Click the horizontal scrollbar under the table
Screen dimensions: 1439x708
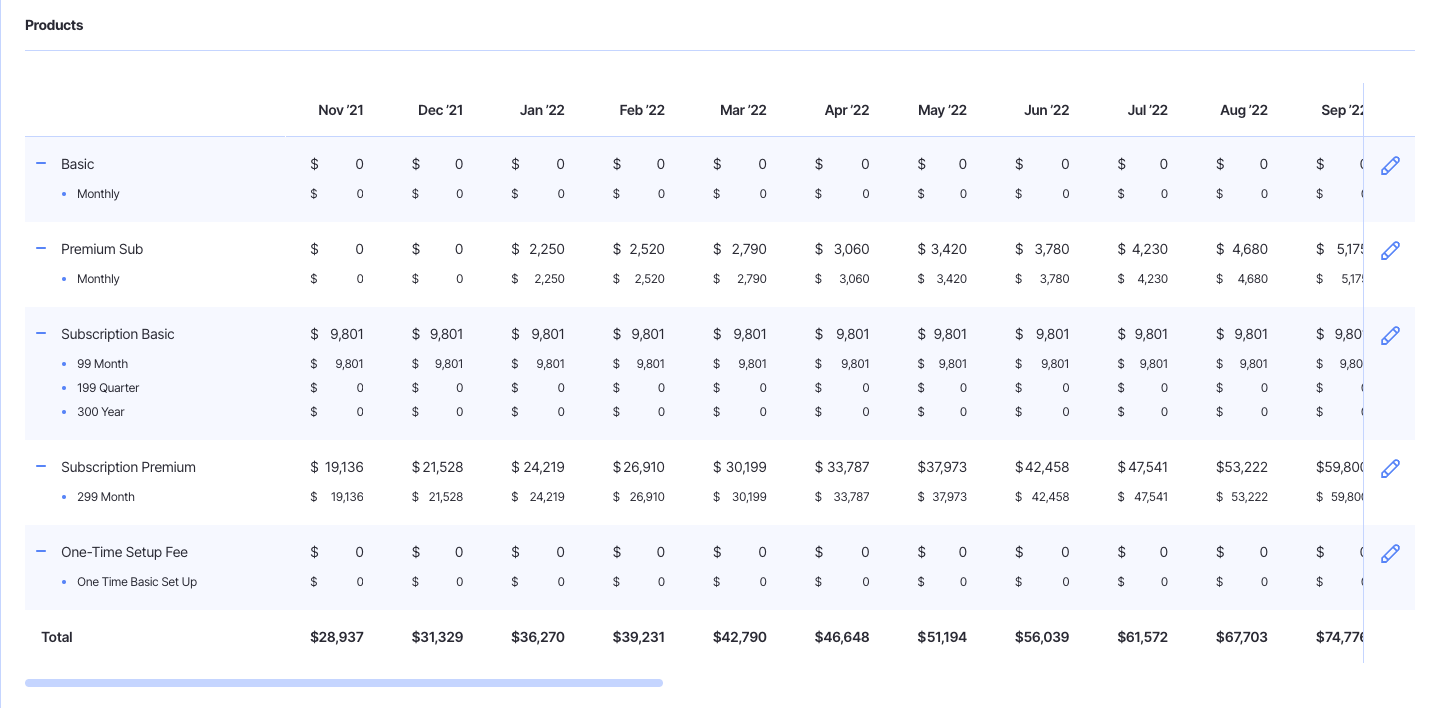pos(343,683)
